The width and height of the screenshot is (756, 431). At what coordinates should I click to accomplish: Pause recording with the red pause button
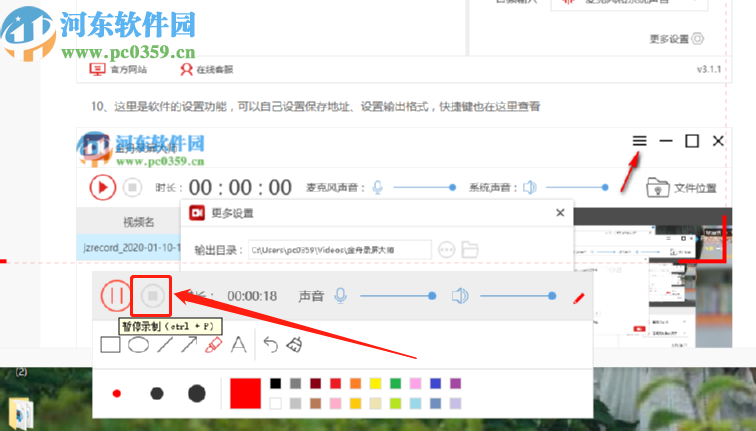[x=116, y=296]
